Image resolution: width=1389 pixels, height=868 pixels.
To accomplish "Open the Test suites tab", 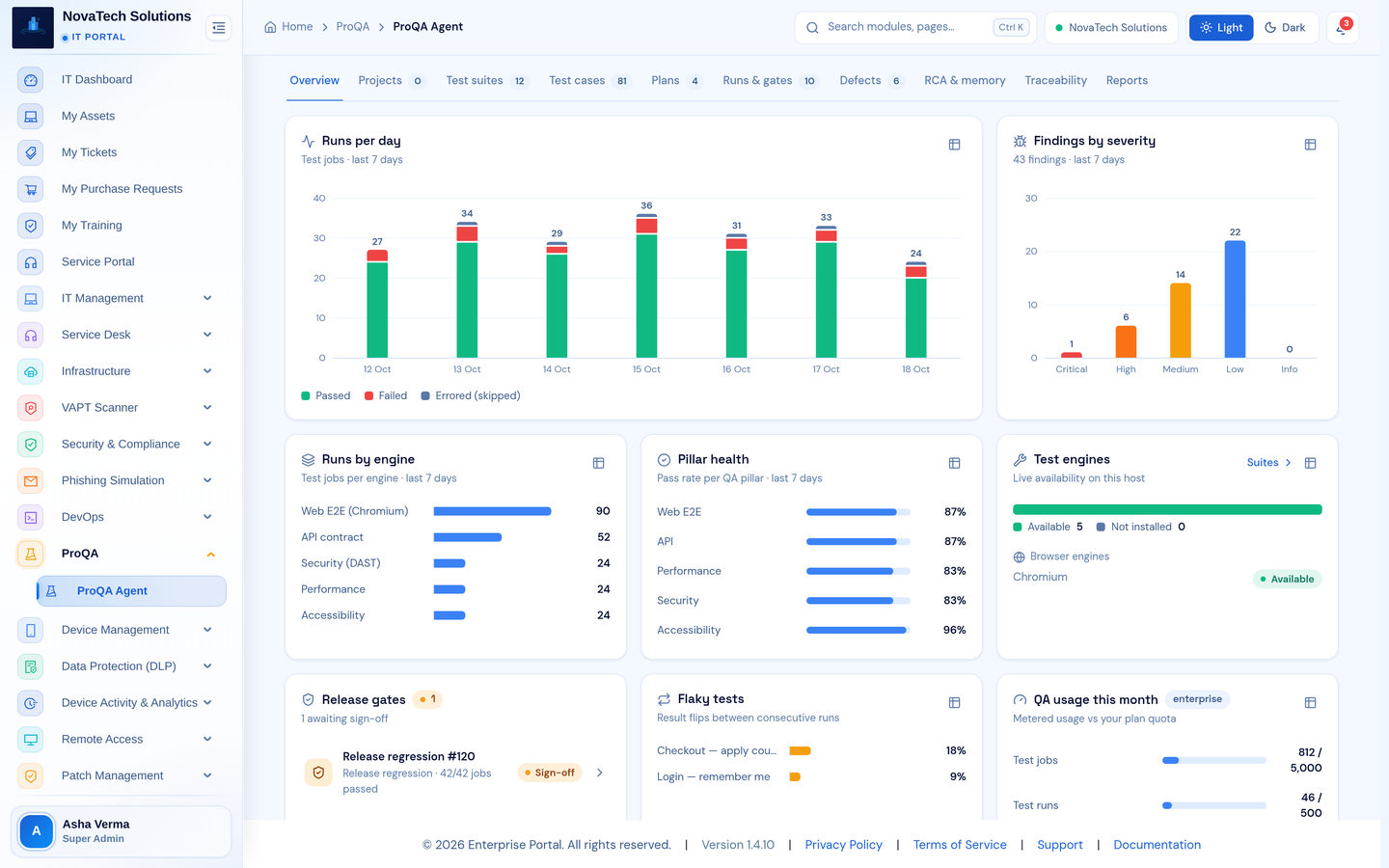I will pos(487,81).
